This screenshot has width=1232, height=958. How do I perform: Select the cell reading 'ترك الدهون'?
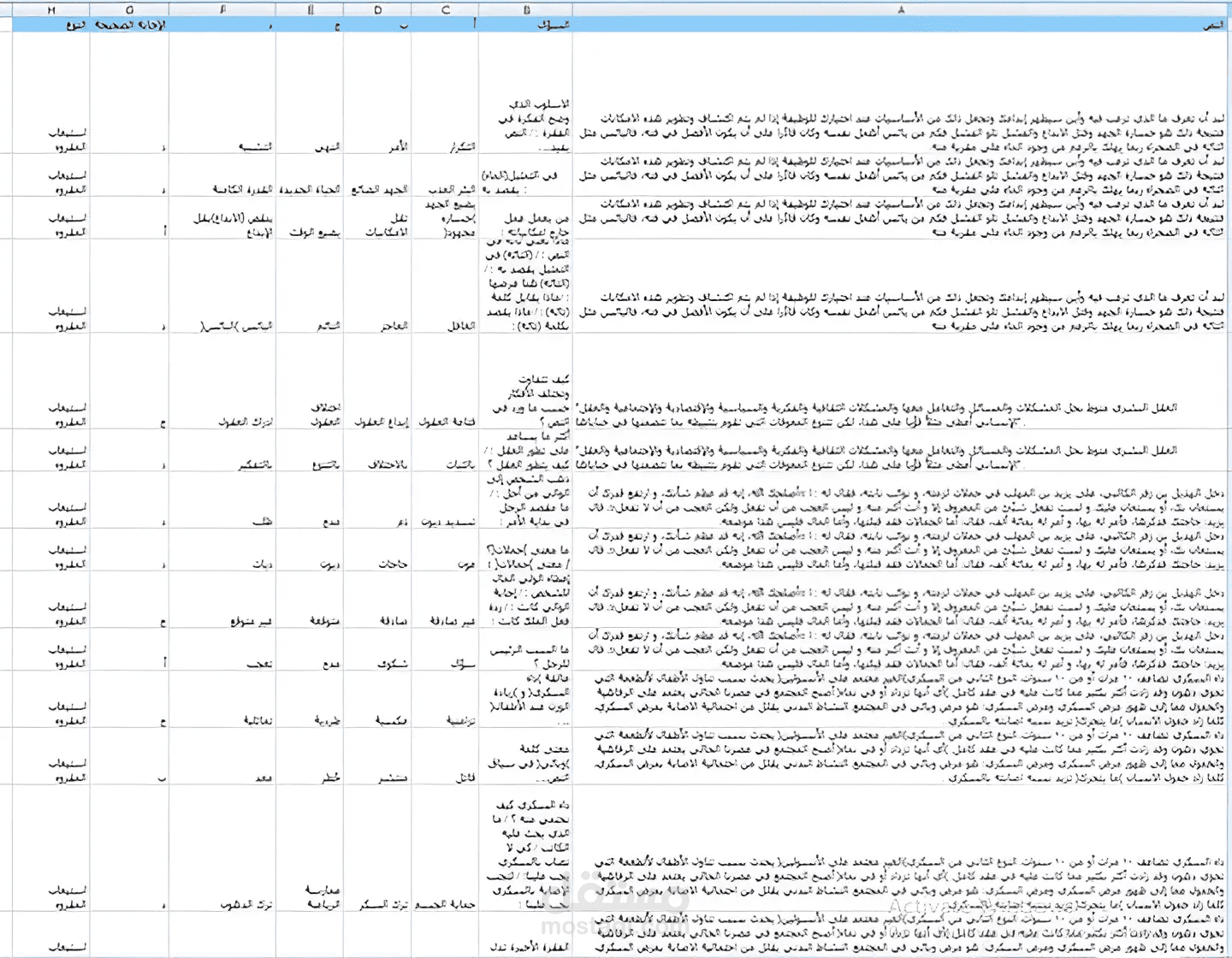click(x=222, y=849)
